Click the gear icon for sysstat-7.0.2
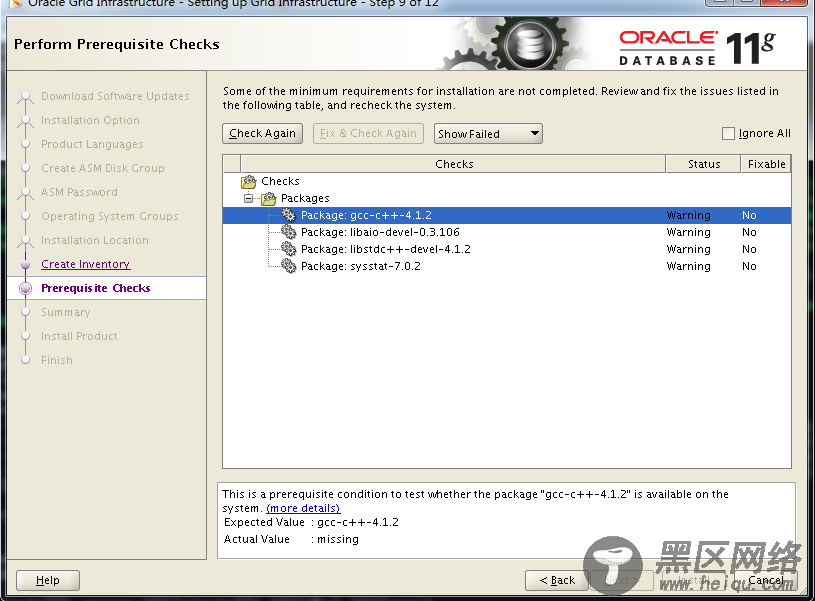The width and height of the screenshot is (815, 601). pos(288,266)
